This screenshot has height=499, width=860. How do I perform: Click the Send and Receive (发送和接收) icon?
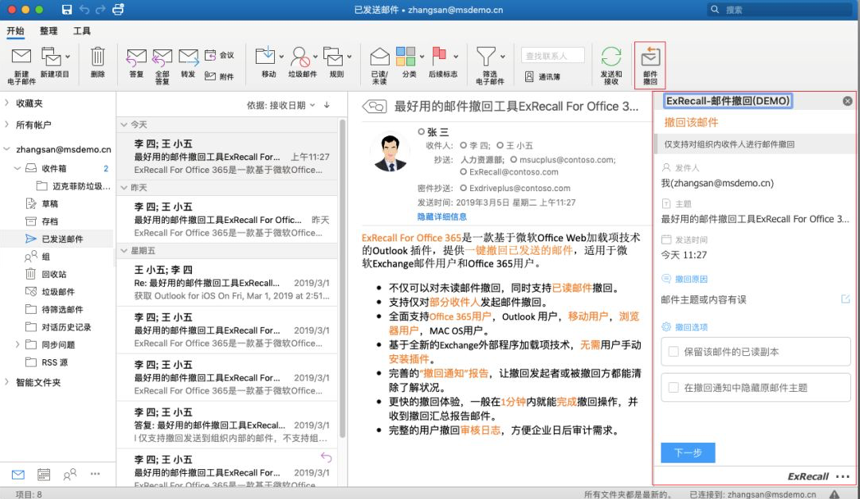click(x=611, y=56)
